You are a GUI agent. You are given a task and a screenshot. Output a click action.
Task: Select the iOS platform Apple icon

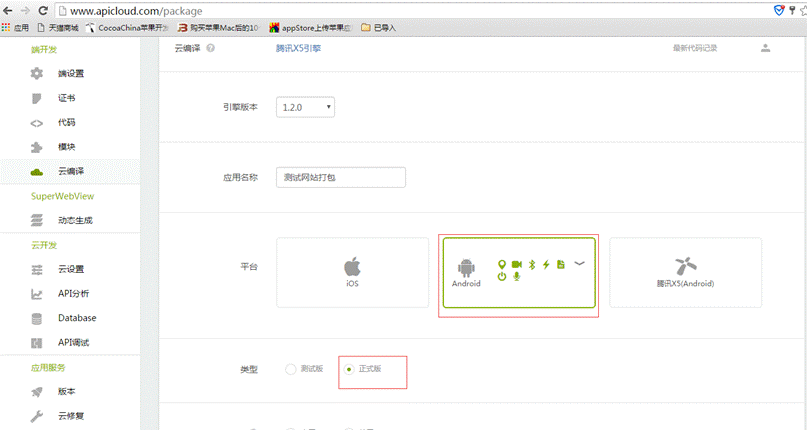352,267
